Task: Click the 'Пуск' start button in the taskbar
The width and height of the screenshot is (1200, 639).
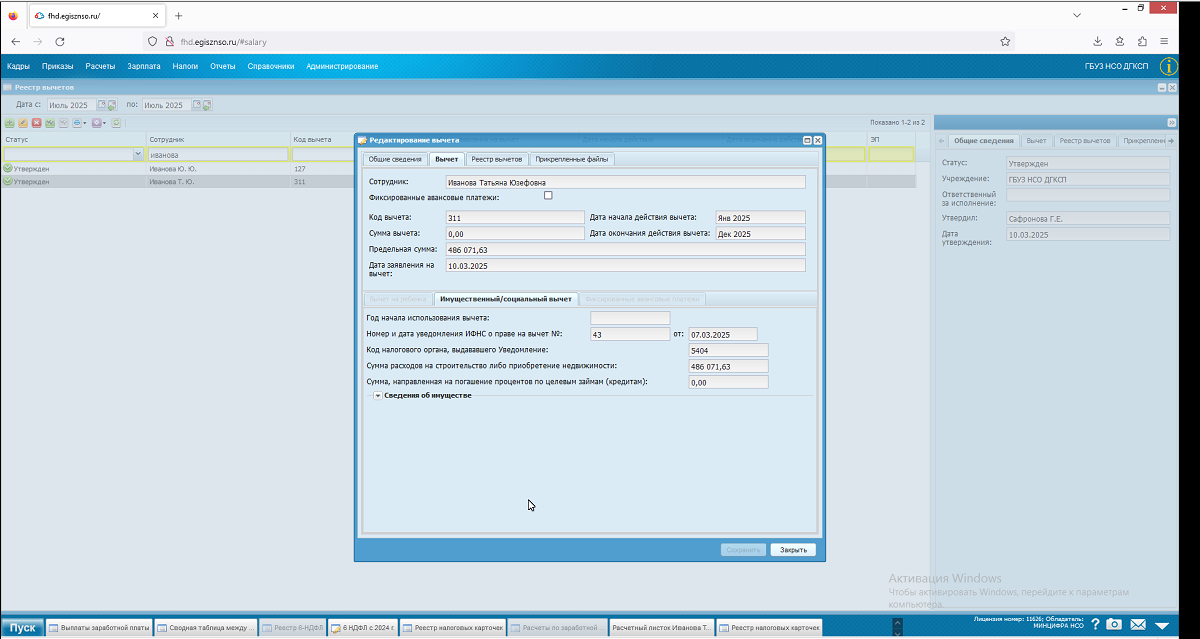Action: [x=22, y=628]
